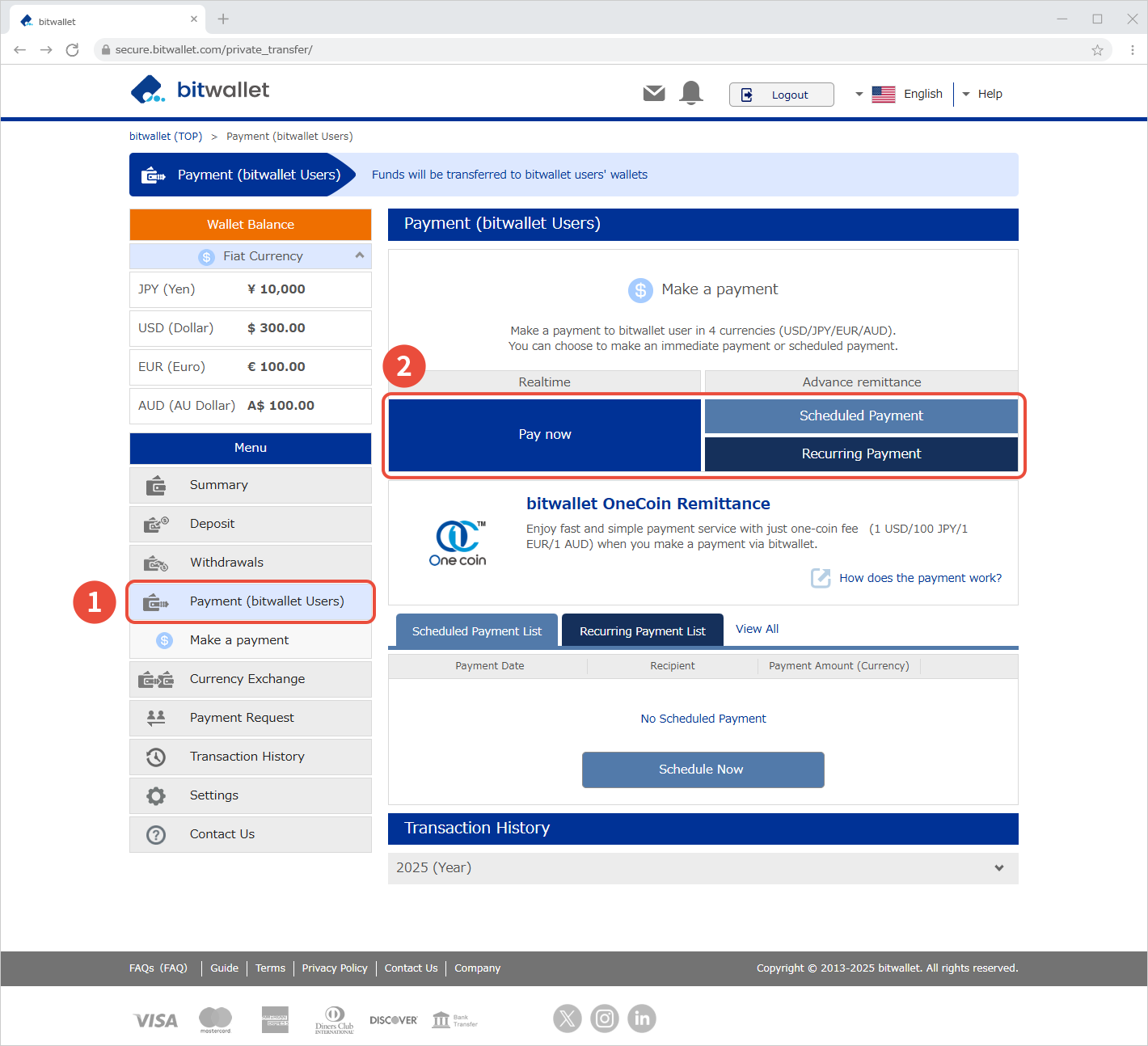The image size is (1148, 1046).
Task: Click the browser back arrow
Action: pyautogui.click(x=20, y=50)
